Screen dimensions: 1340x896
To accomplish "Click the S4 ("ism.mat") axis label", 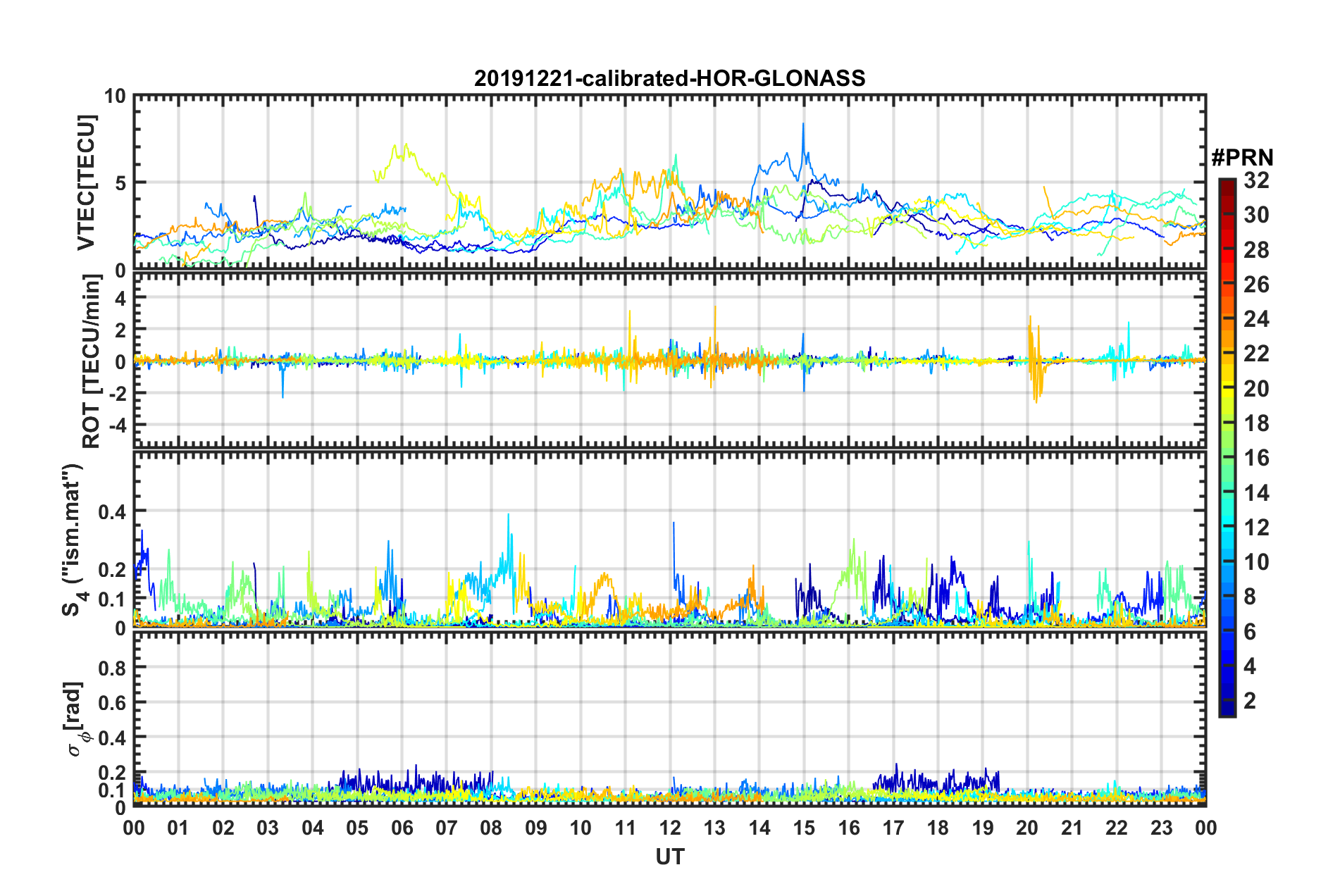I will [75, 540].
